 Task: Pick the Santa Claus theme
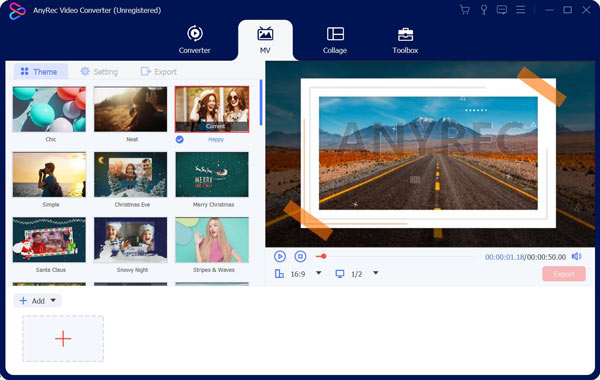pos(49,240)
